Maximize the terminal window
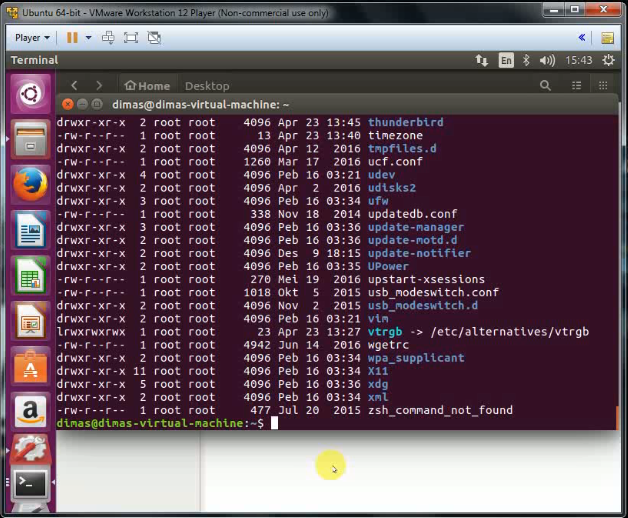This screenshot has height=518, width=628. 97,105
